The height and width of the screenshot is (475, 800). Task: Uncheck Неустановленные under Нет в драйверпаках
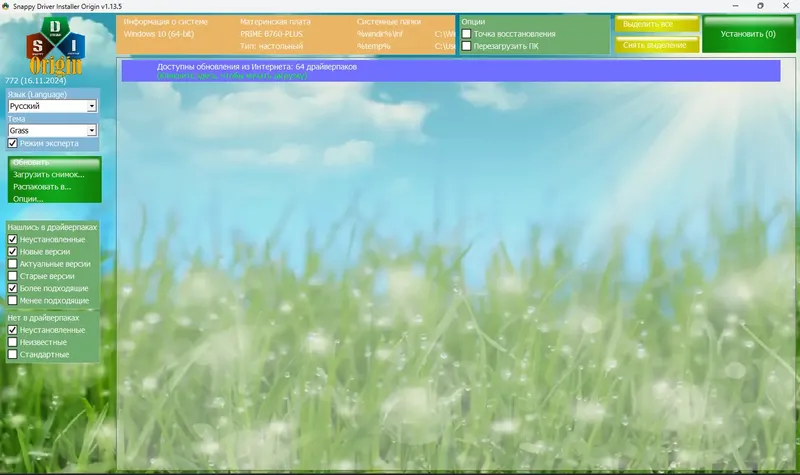click(13, 330)
